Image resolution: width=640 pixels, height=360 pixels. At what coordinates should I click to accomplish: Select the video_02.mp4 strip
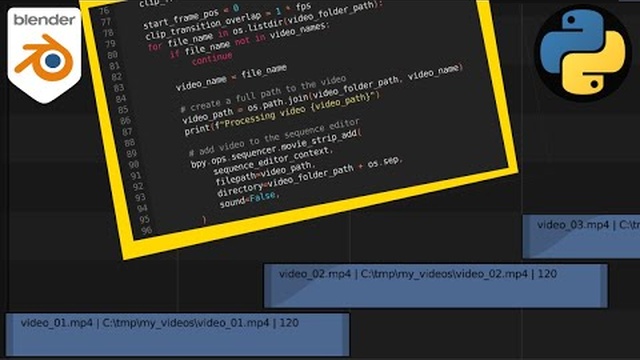pos(436,286)
